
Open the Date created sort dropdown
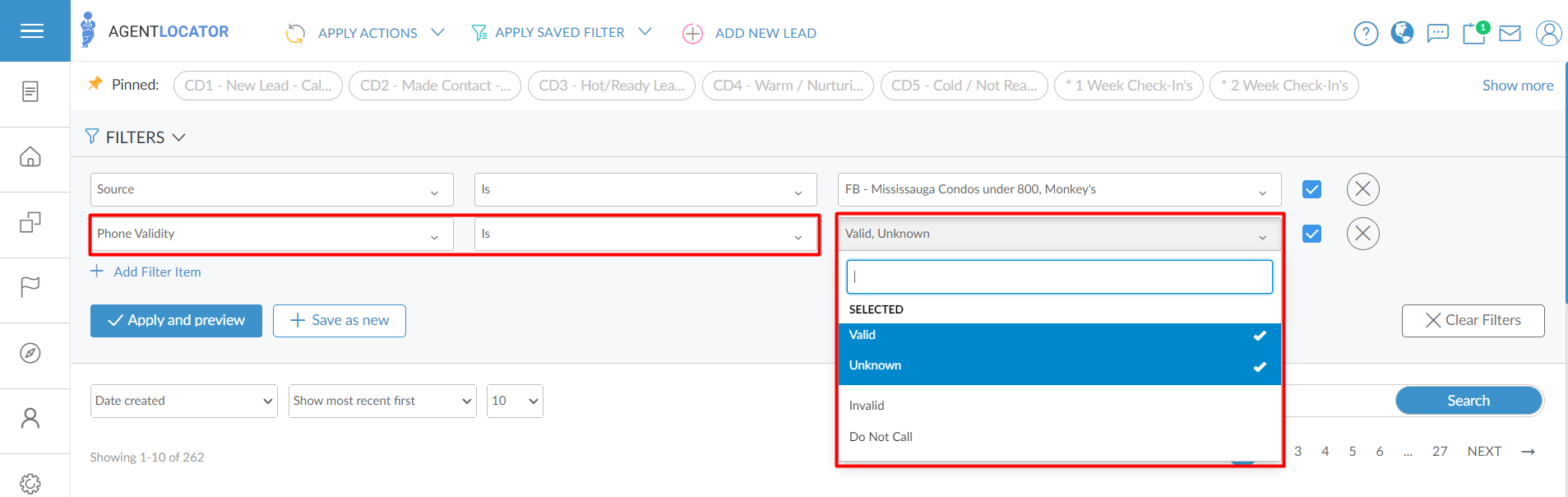[x=184, y=401]
